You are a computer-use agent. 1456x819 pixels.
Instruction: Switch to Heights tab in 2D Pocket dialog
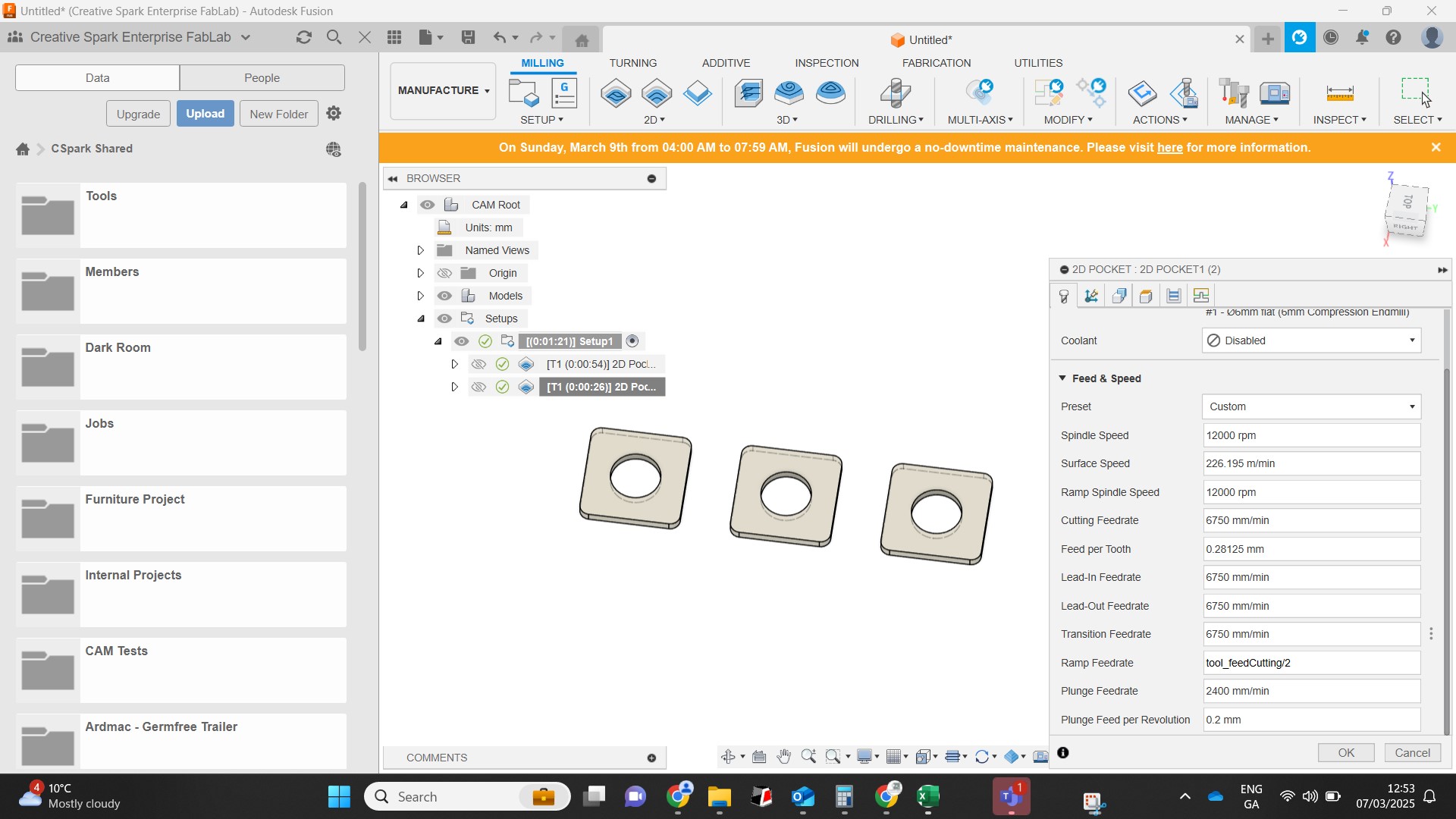[1146, 296]
